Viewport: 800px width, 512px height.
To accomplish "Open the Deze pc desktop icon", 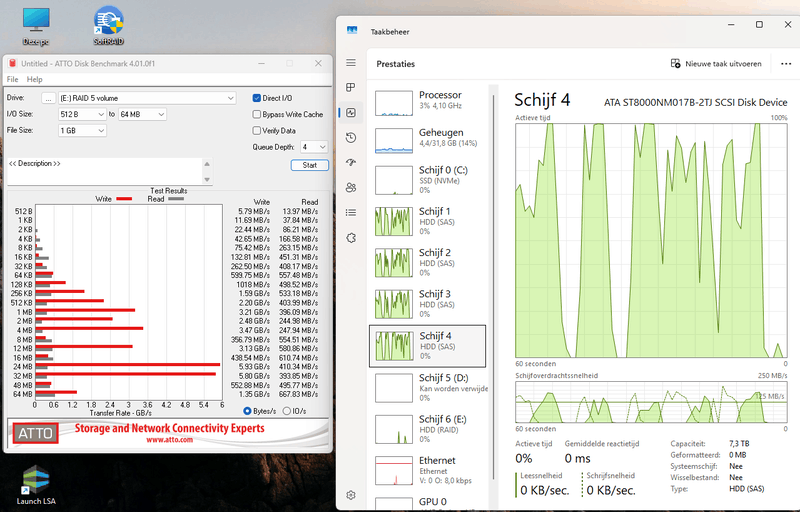I will 36,26.
